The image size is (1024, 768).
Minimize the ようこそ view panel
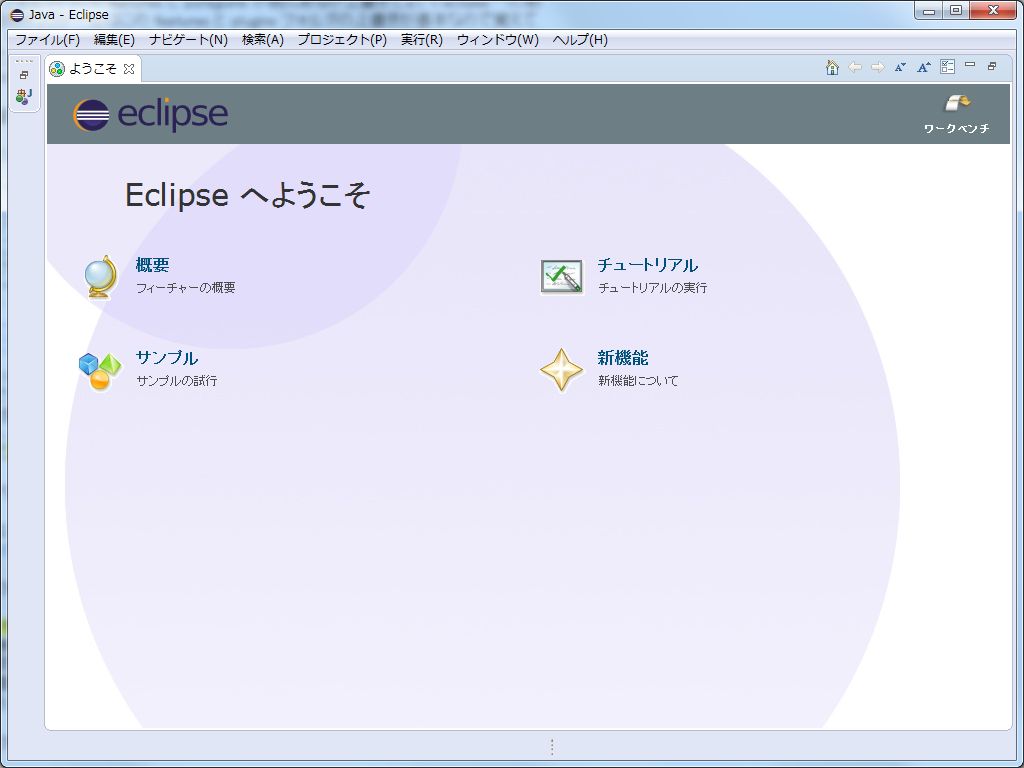(970, 65)
